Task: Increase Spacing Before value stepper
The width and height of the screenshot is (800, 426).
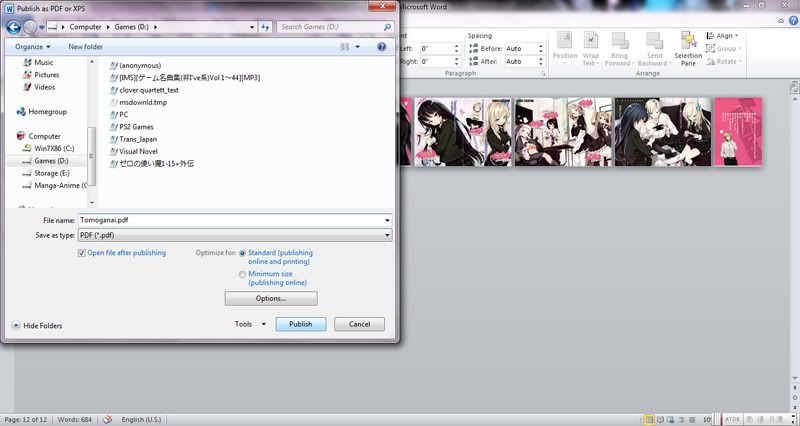Action: click(x=541, y=46)
